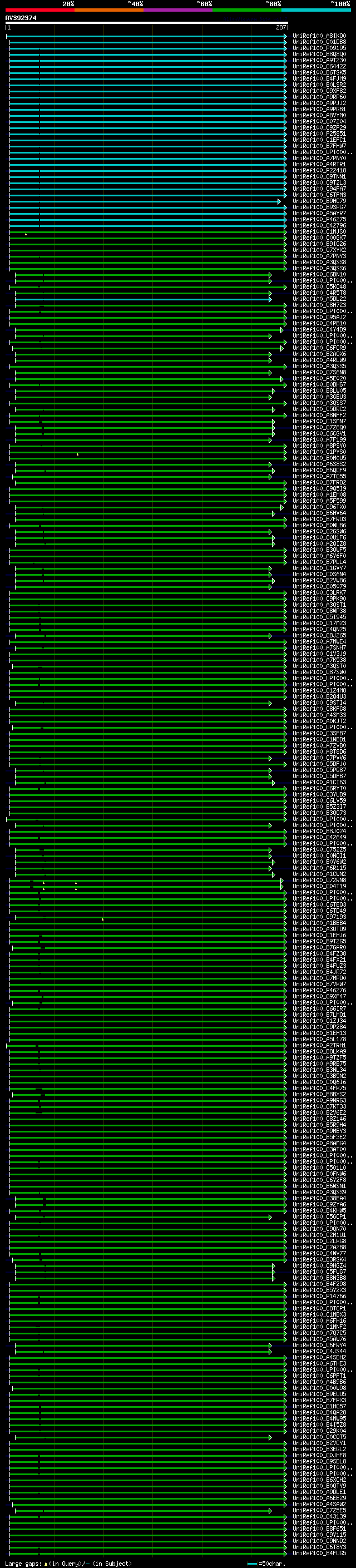Select the UniRef100_Q8J265 label
This screenshot has height=1568, width=356.
click(319, 635)
